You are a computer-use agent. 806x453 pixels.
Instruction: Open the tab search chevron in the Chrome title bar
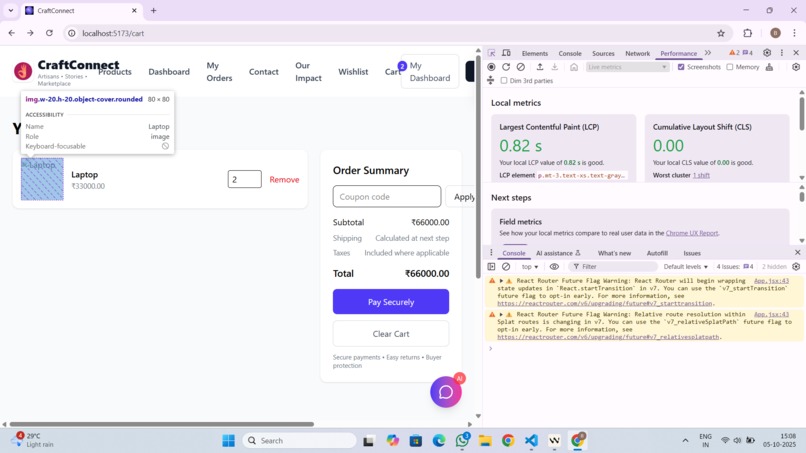click(x=10, y=10)
